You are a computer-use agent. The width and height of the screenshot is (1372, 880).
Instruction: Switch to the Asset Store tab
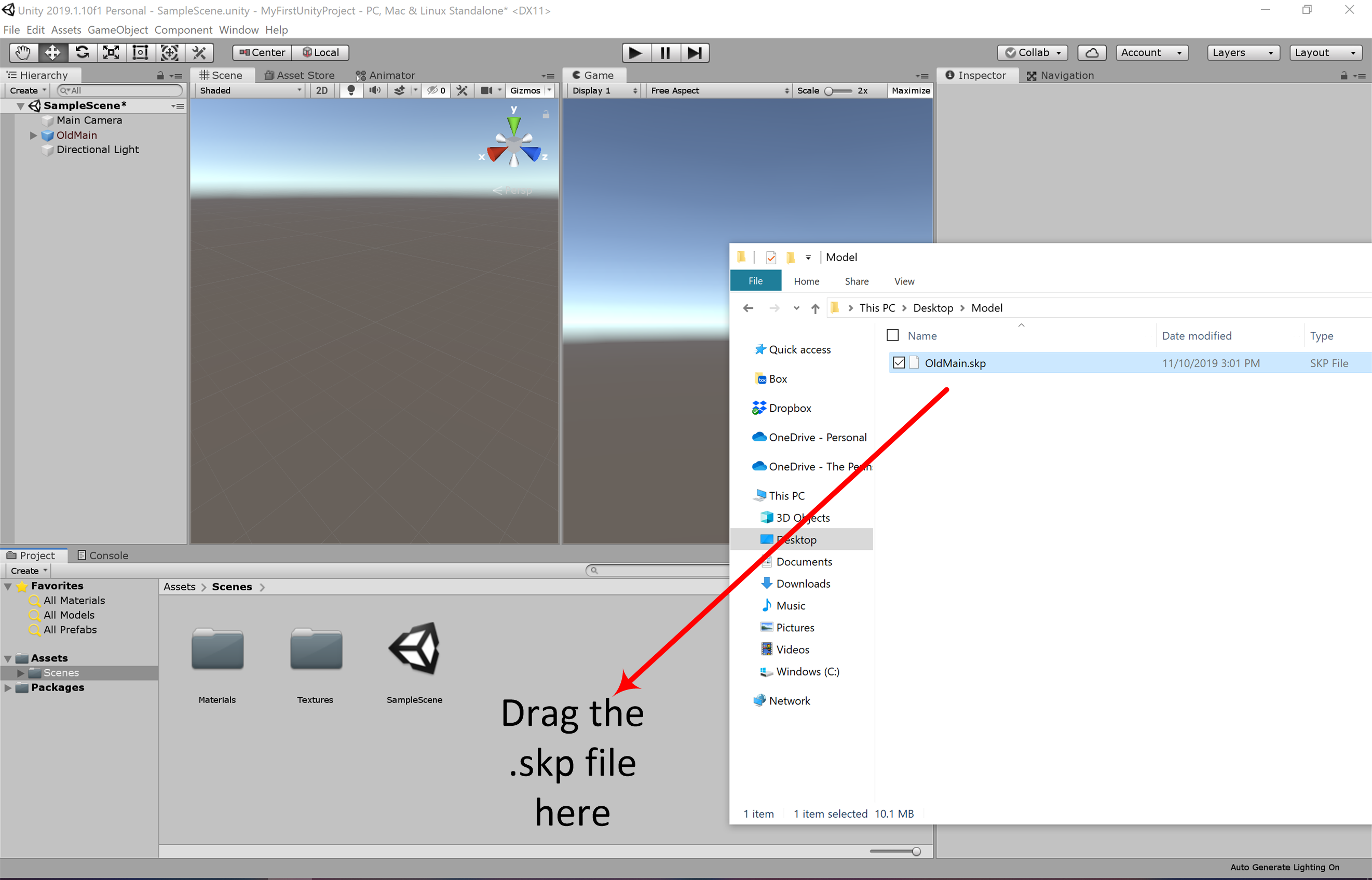click(300, 75)
